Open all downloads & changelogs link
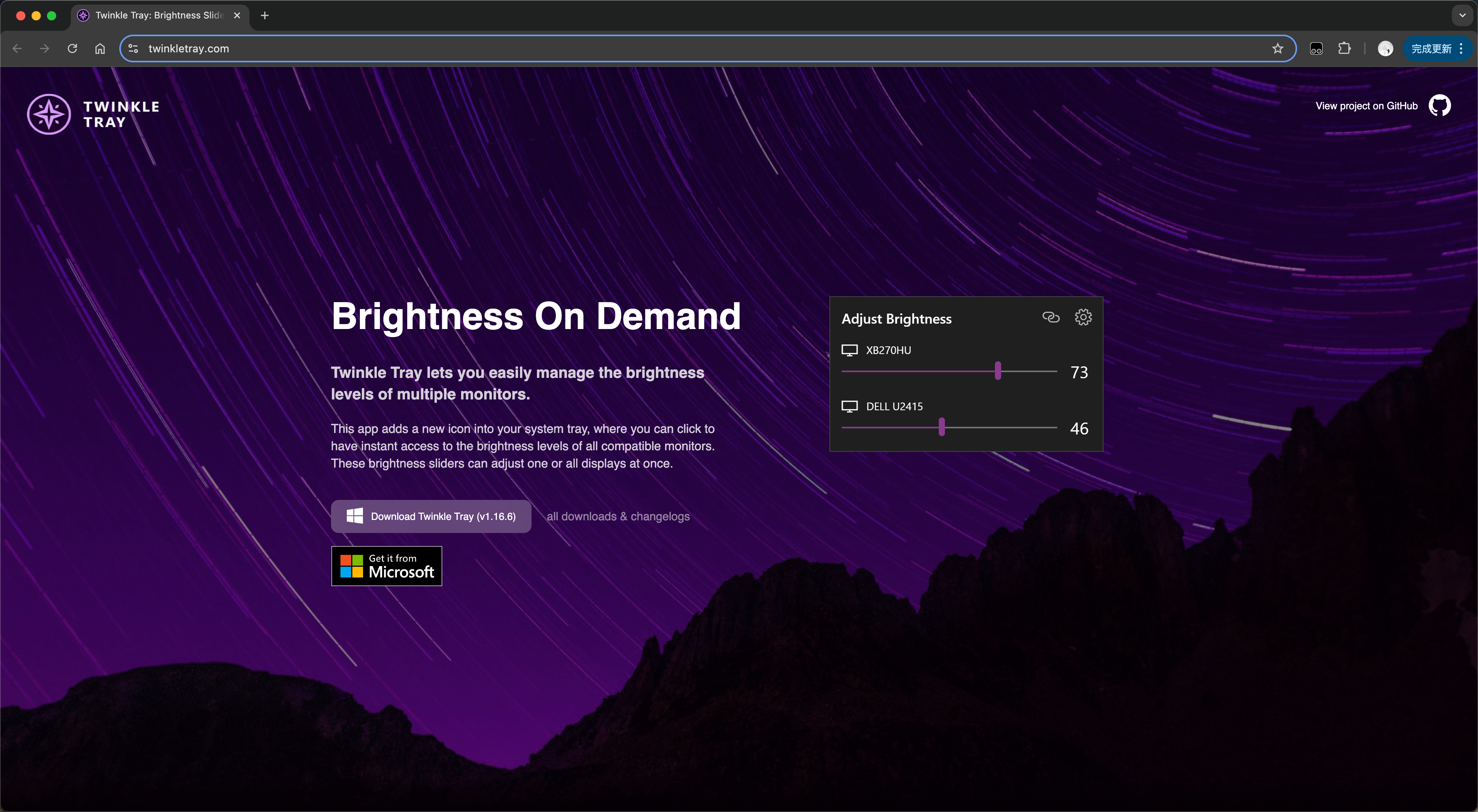The height and width of the screenshot is (812, 1478). pyautogui.click(x=618, y=516)
